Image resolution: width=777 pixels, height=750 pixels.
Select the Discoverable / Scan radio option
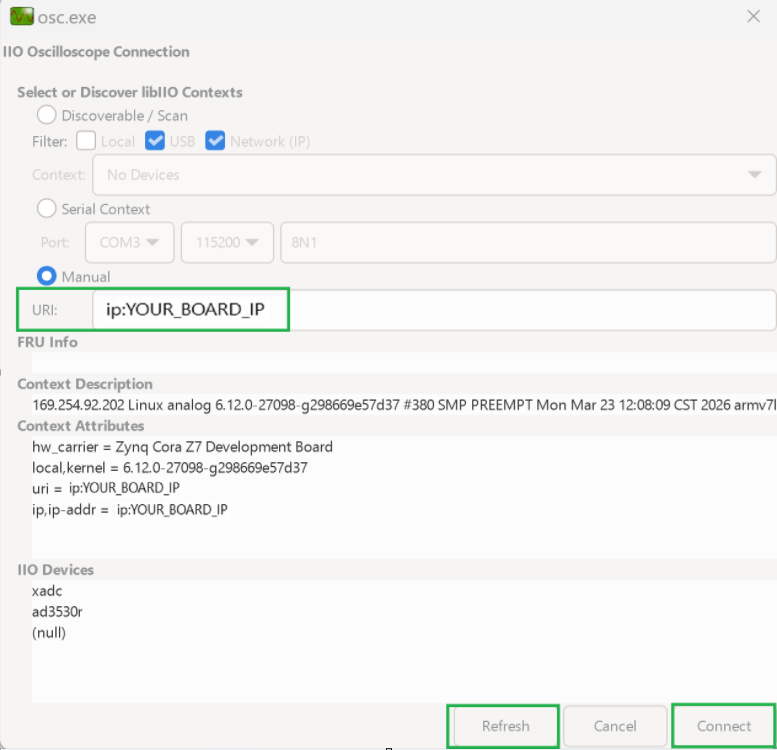click(x=47, y=115)
